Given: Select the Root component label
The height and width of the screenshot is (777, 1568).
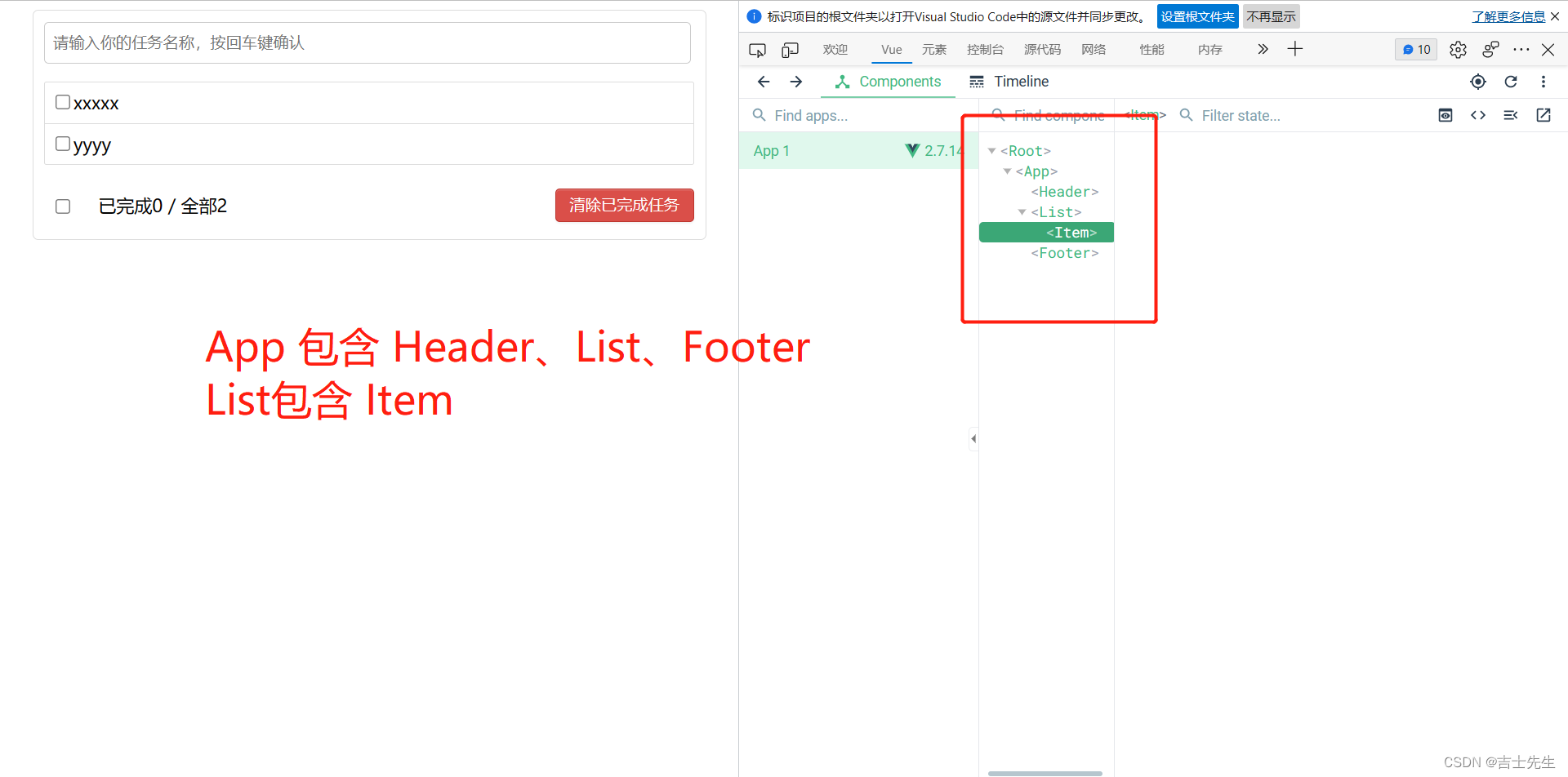Looking at the screenshot, I should tap(1026, 151).
